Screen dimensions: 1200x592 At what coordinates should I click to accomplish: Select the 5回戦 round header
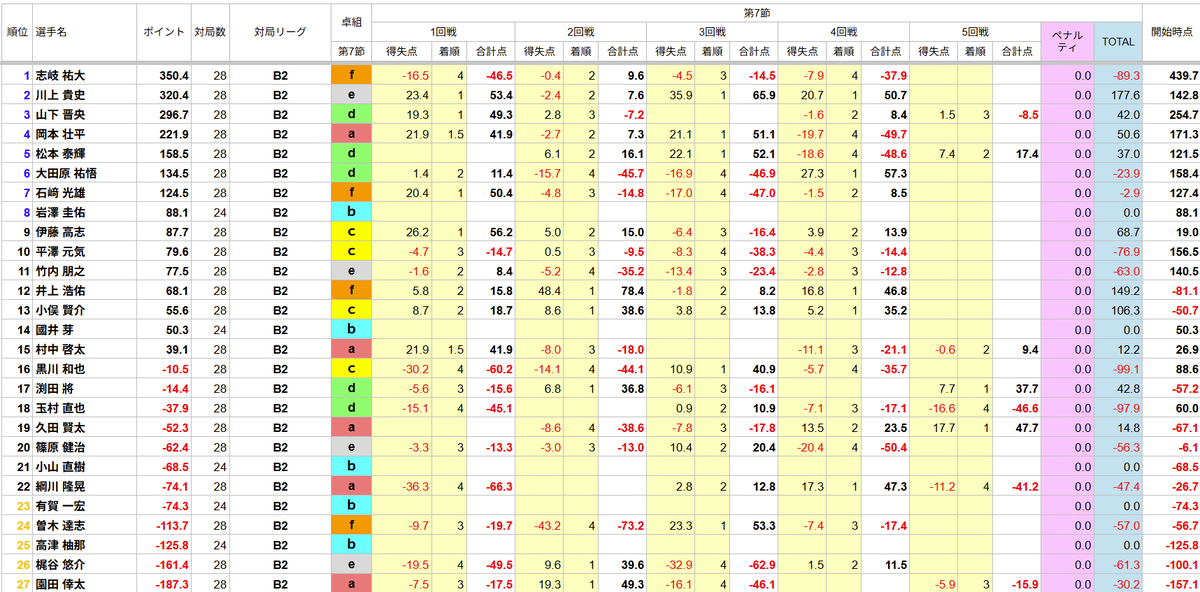[974, 32]
